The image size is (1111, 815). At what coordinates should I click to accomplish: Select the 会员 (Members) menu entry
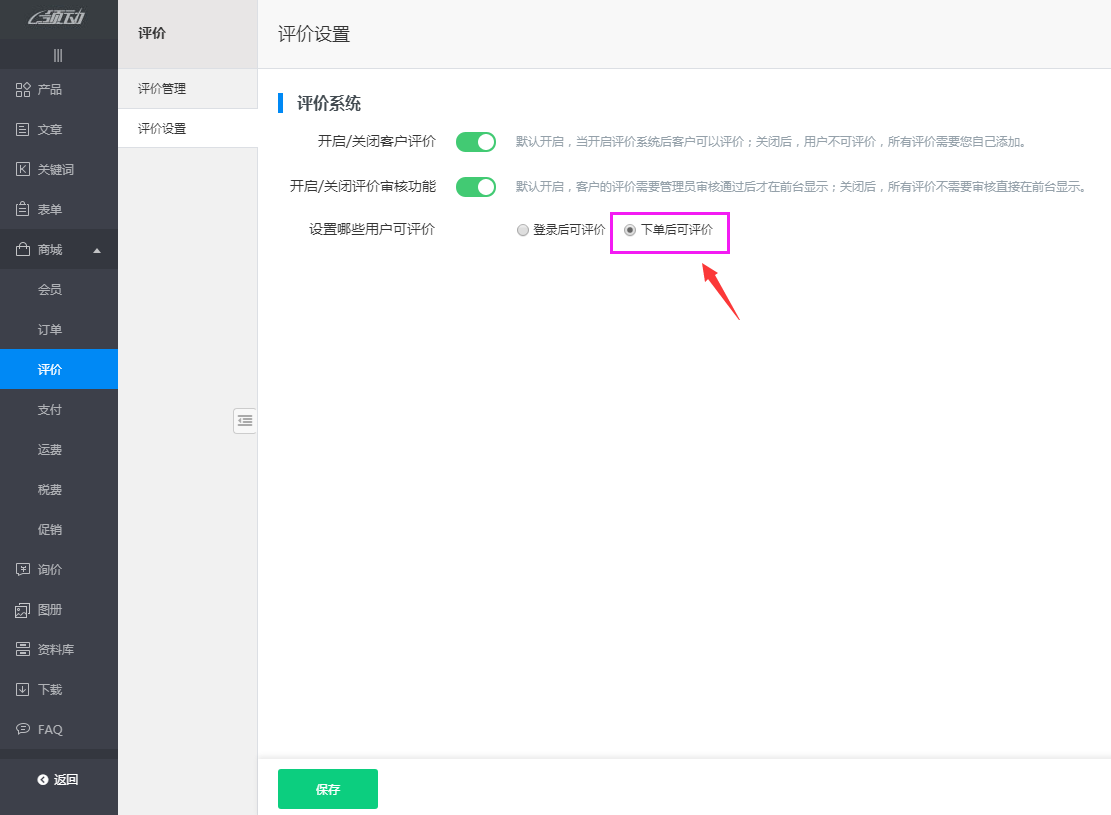click(x=49, y=288)
